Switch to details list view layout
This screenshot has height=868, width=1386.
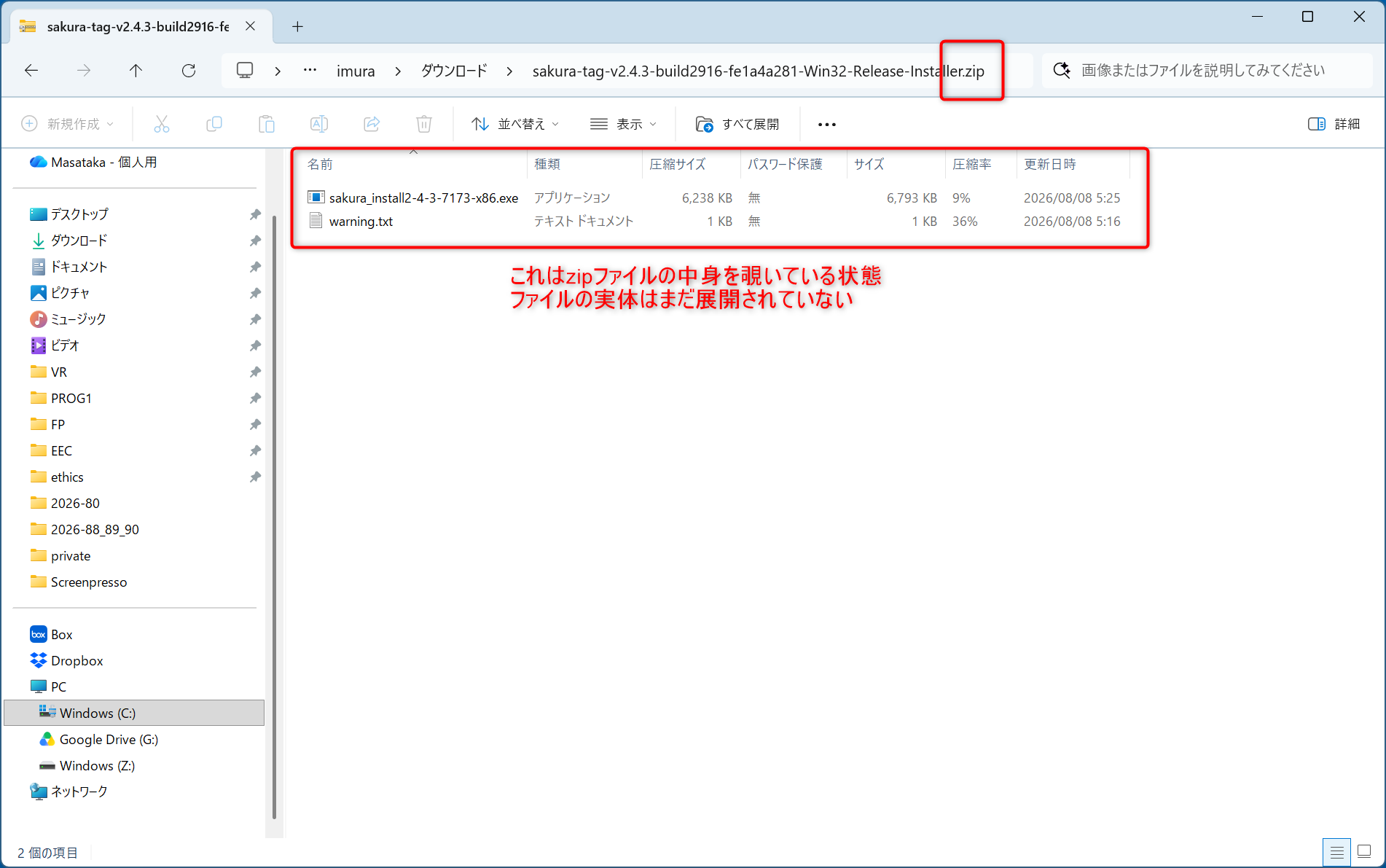point(1337,852)
